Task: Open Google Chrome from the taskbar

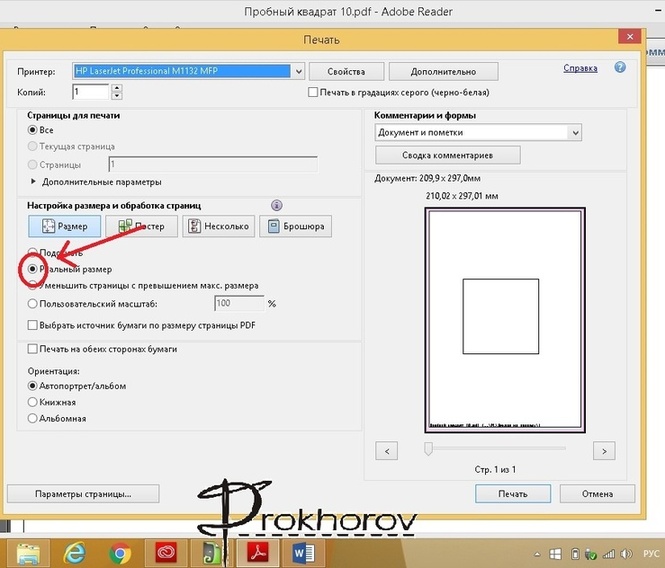Action: coord(121,551)
